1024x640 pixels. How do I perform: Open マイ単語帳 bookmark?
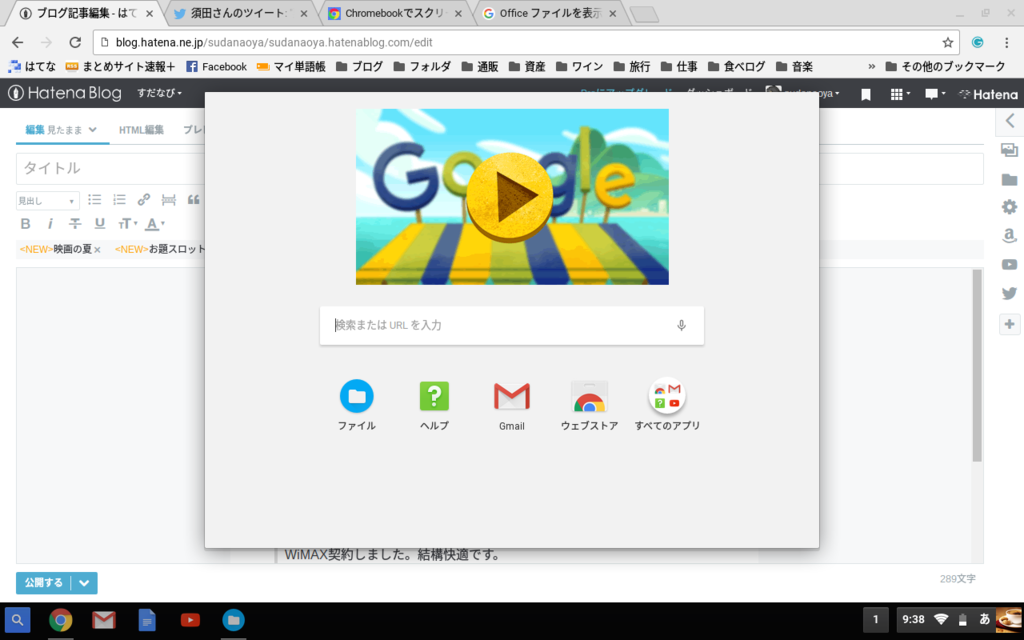click(291, 67)
